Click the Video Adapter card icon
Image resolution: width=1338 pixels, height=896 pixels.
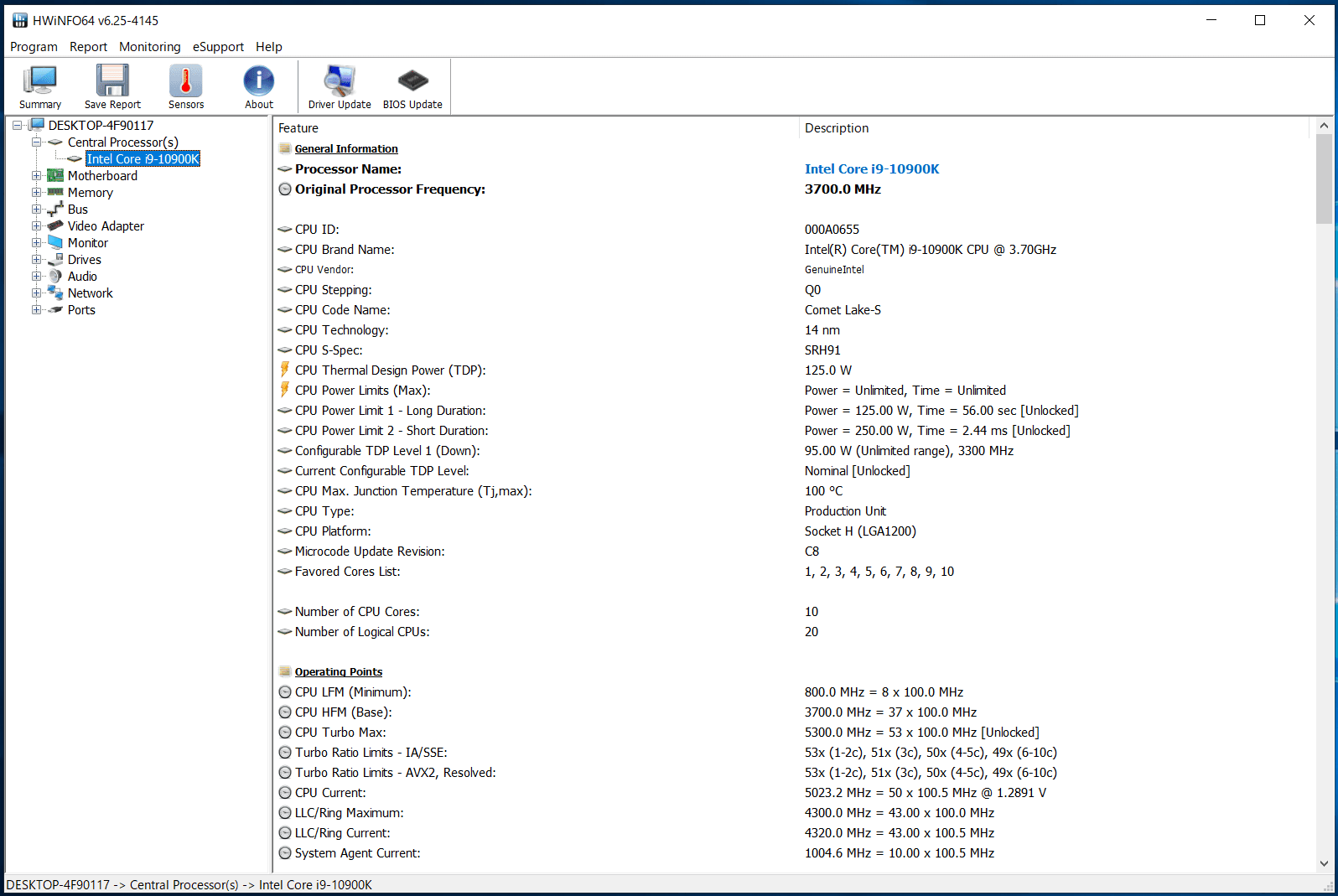55,225
